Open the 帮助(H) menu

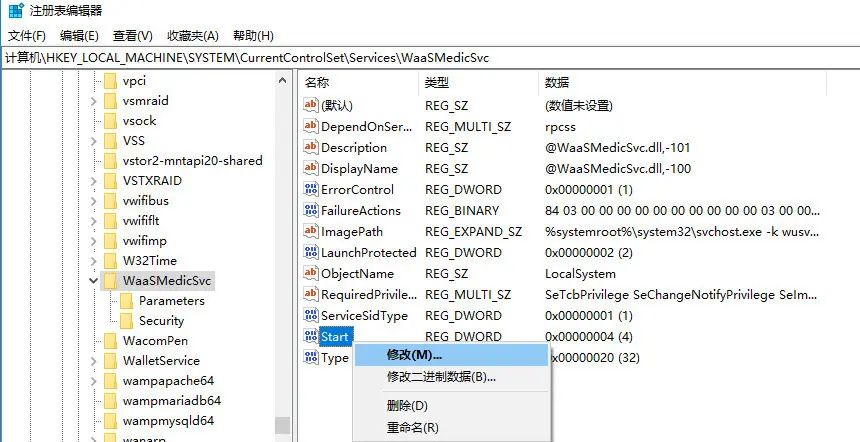coord(253,36)
